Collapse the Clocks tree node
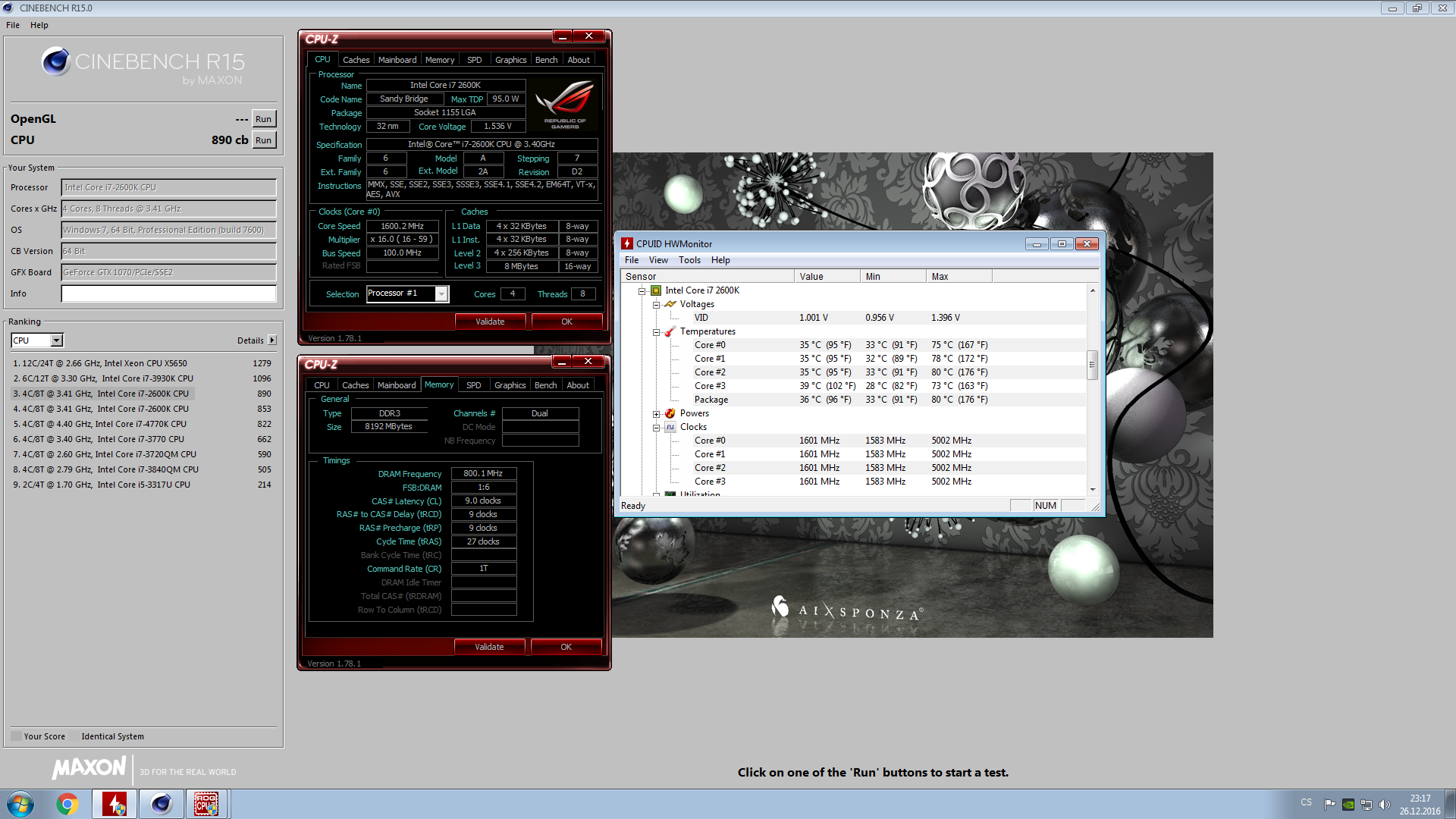 (657, 427)
